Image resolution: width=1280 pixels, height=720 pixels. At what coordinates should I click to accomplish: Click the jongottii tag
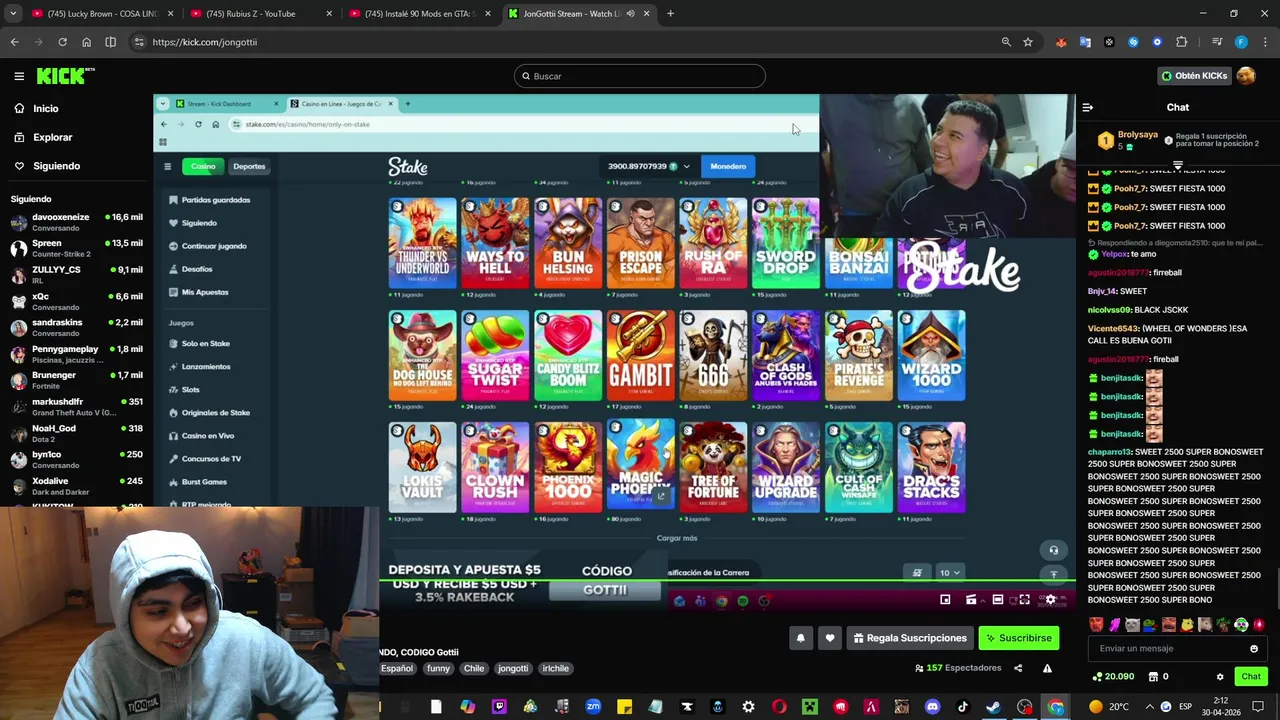pyautogui.click(x=513, y=668)
